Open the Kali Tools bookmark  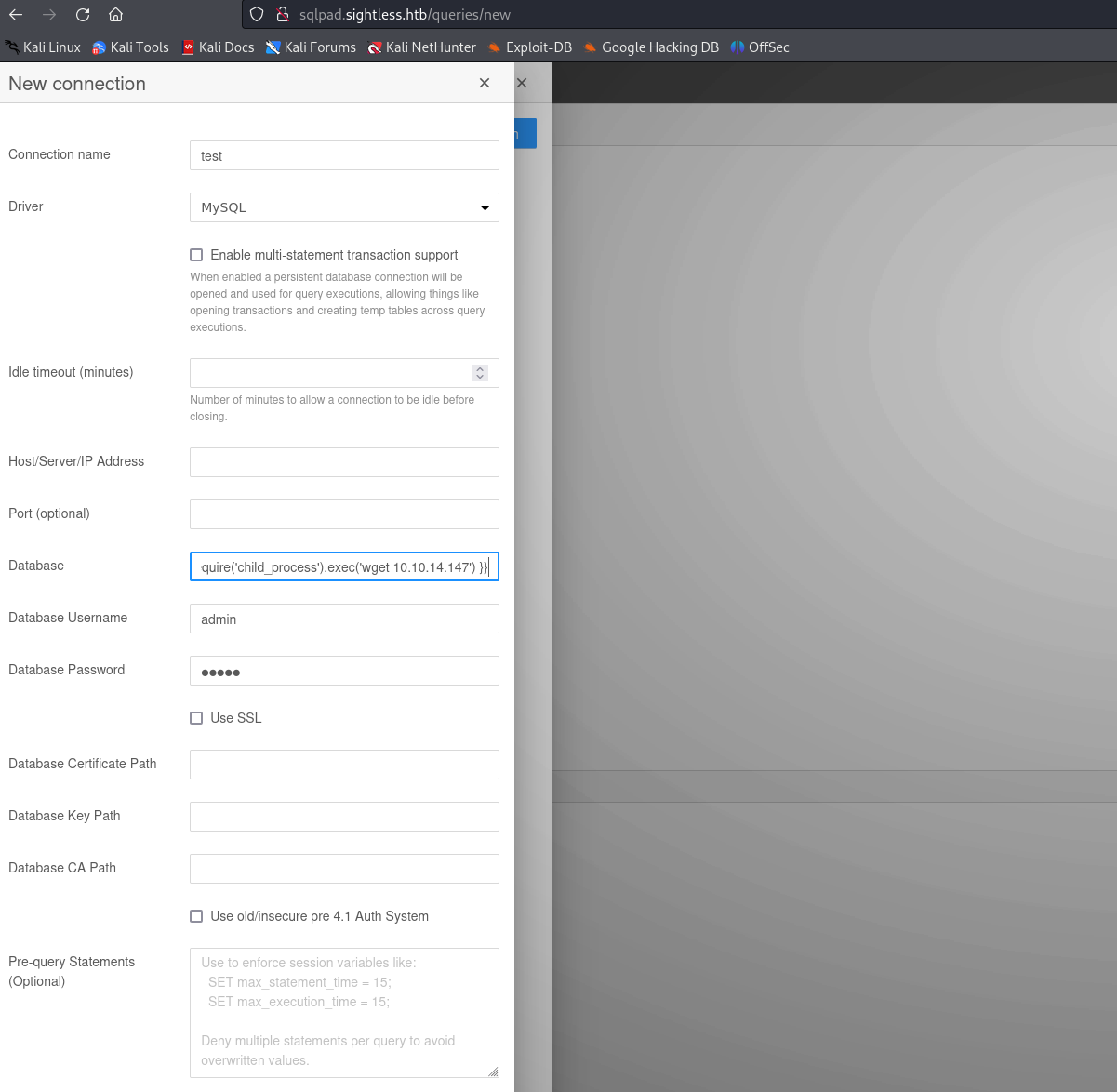point(130,47)
